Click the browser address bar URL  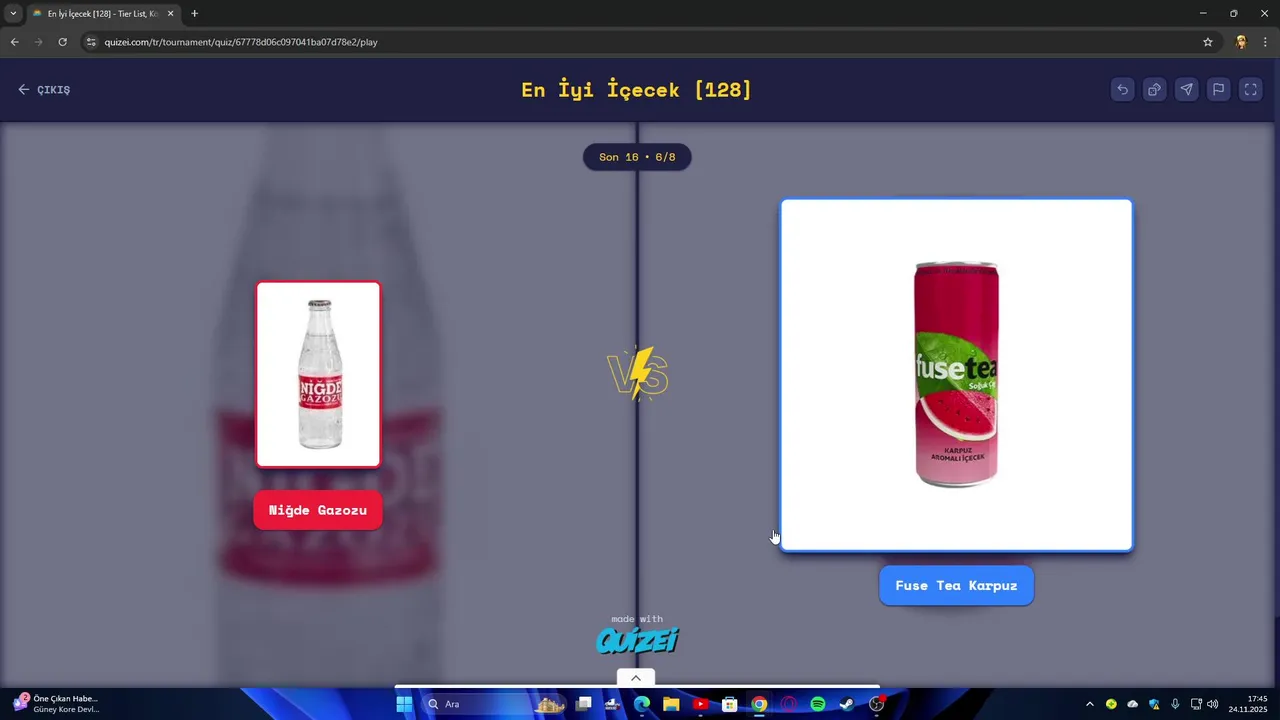[241, 42]
